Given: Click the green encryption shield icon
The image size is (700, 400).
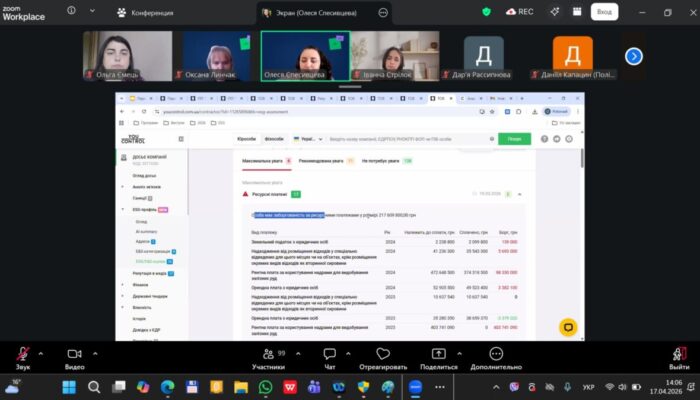Looking at the screenshot, I should 487,12.
